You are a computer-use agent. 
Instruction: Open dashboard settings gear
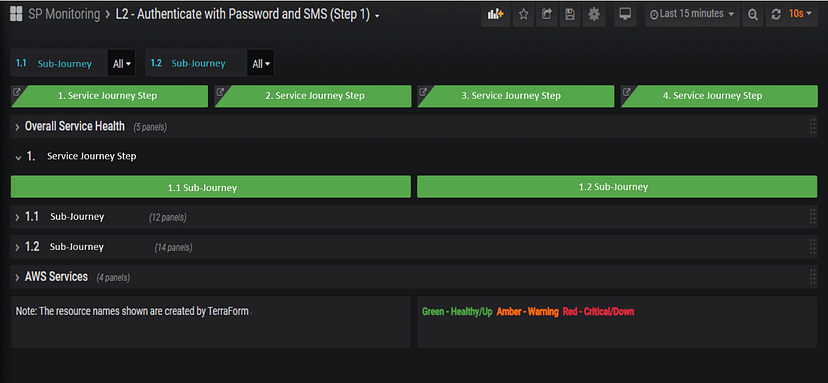(x=594, y=15)
